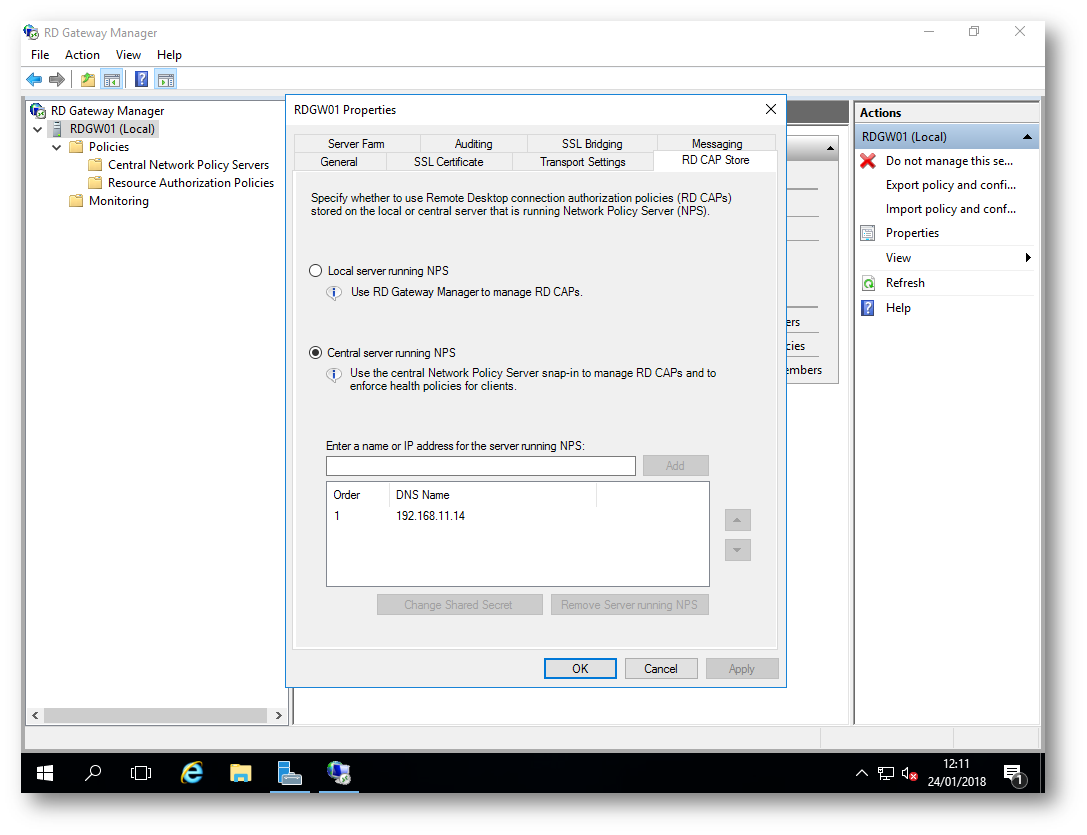Screen dimensions: 1087x835
Task: Click the Up One Level folder icon
Action: [88, 80]
